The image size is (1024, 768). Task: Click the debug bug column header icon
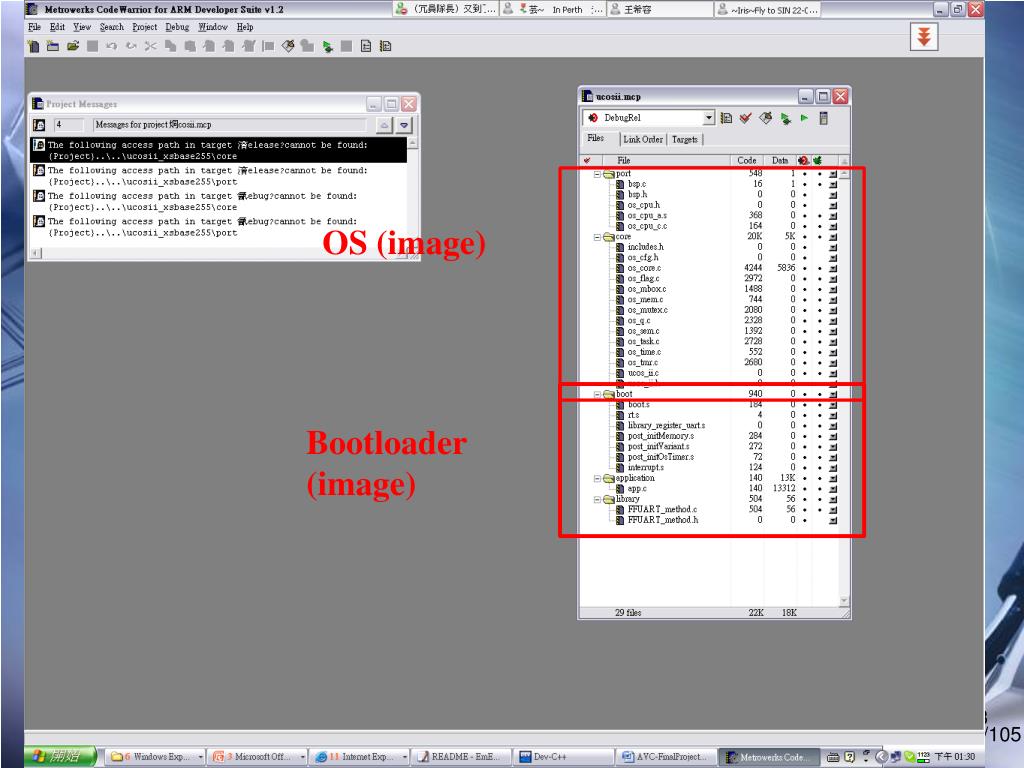[803, 161]
